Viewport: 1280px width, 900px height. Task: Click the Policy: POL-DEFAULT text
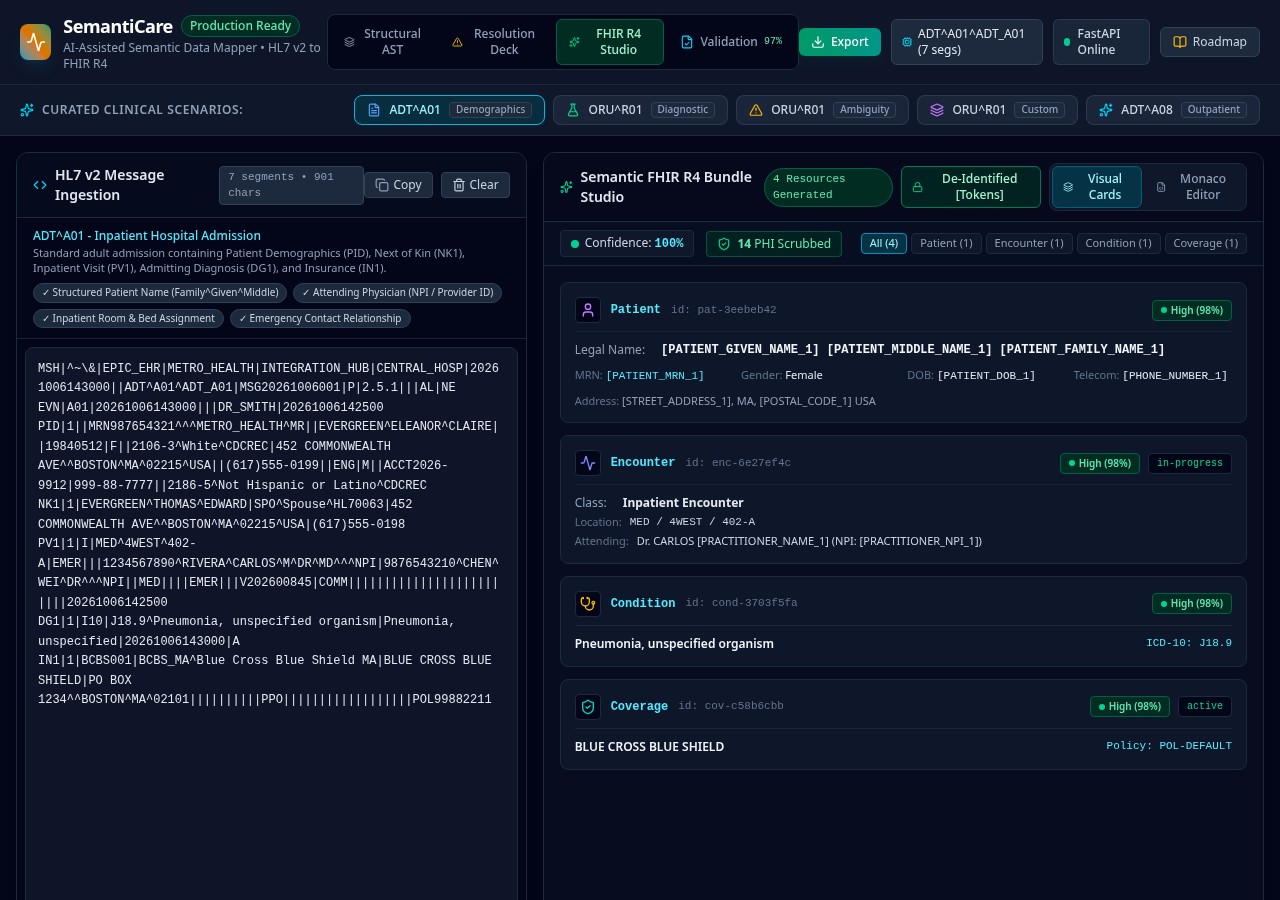pyautogui.click(x=1169, y=746)
